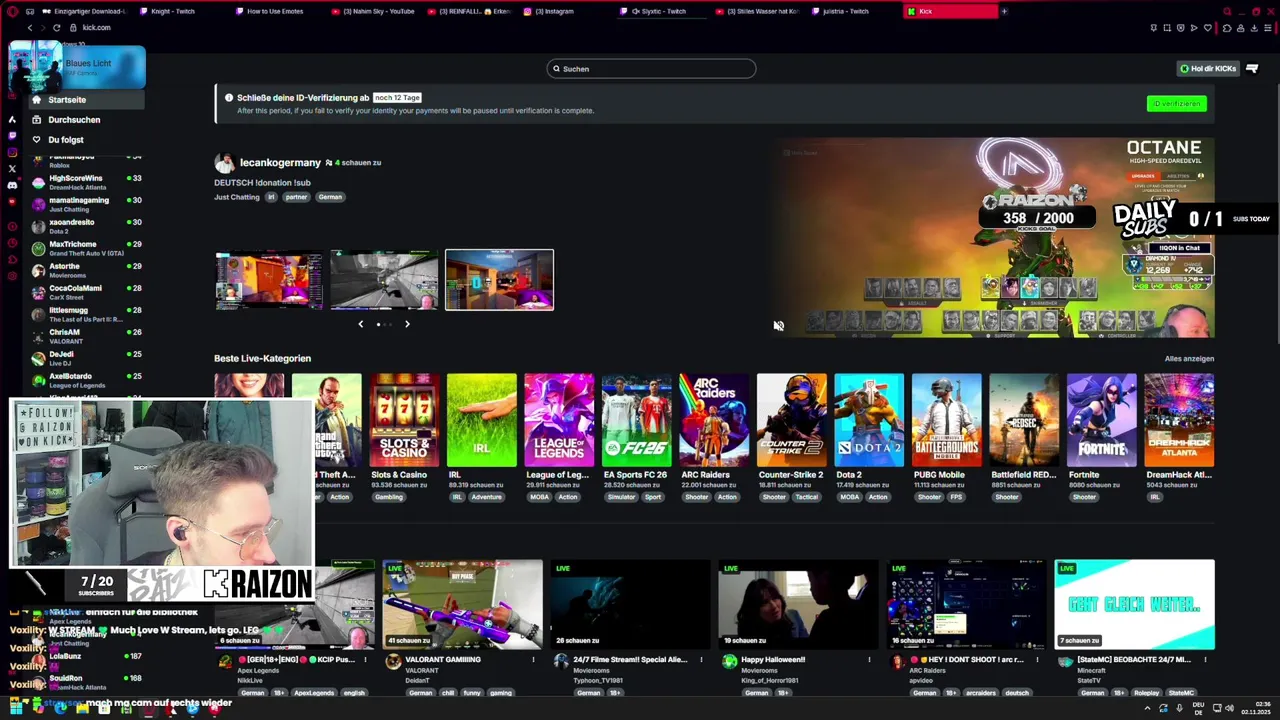The width and height of the screenshot is (1280, 720).
Task: Switch to the Instagram browser tab
Action: coord(564,11)
